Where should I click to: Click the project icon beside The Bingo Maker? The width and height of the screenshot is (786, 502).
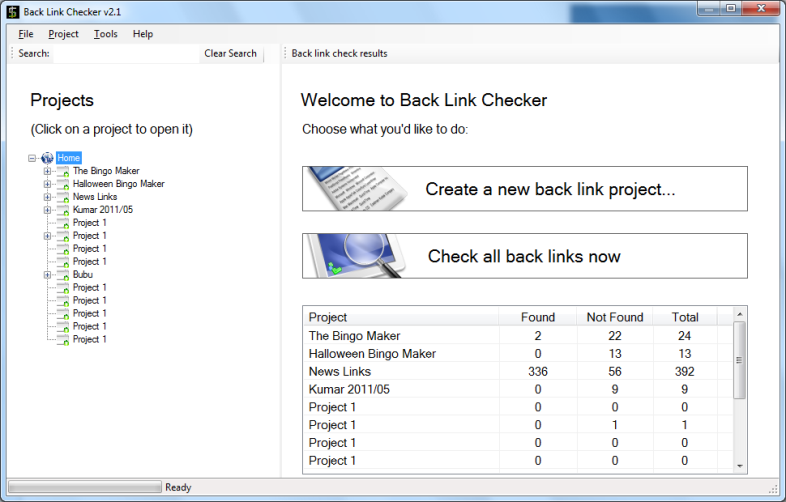63,172
